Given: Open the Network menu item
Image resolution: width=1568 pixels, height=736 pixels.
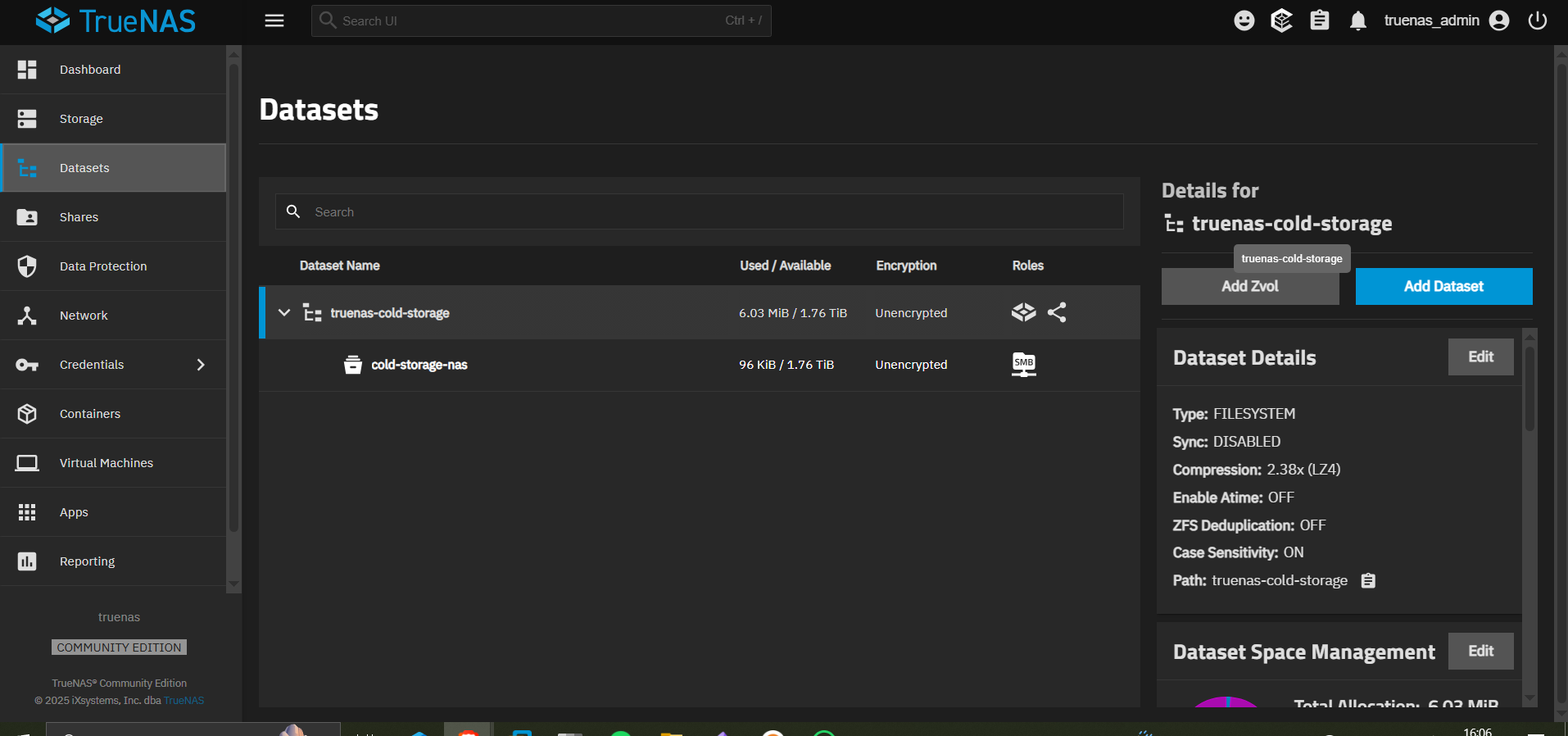Looking at the screenshot, I should (113, 316).
